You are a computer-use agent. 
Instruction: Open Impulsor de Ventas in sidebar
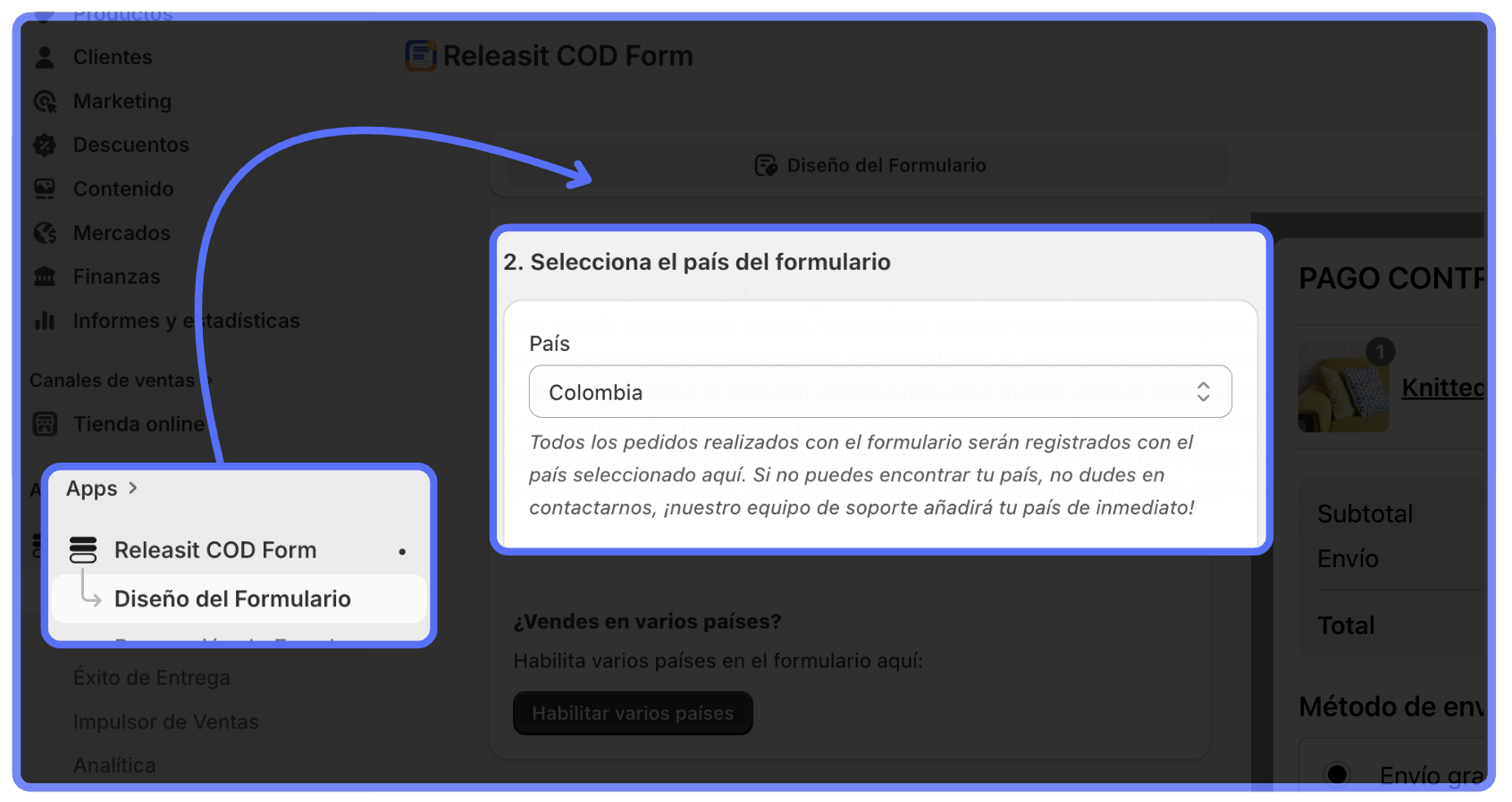click(165, 722)
